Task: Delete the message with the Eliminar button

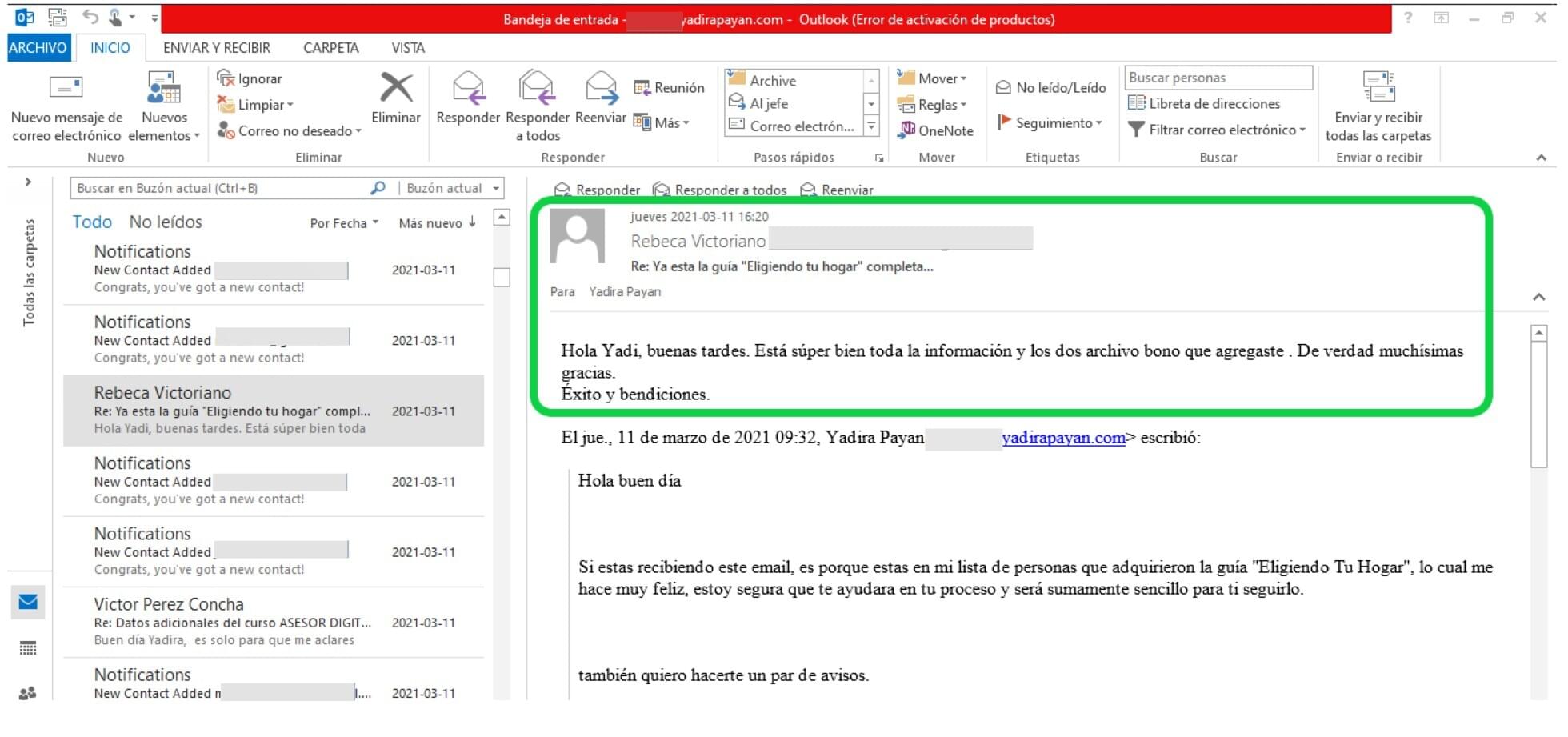Action: [396, 98]
